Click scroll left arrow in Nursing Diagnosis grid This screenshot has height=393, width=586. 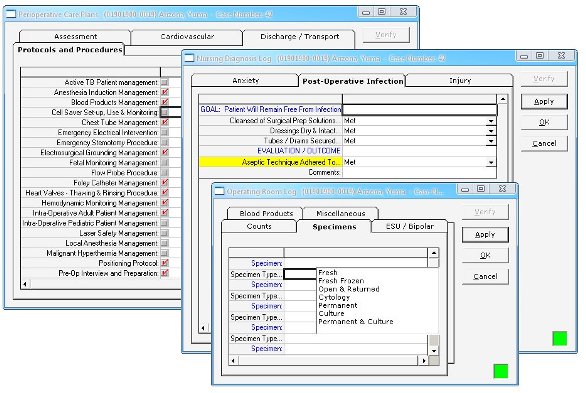[x=203, y=328]
